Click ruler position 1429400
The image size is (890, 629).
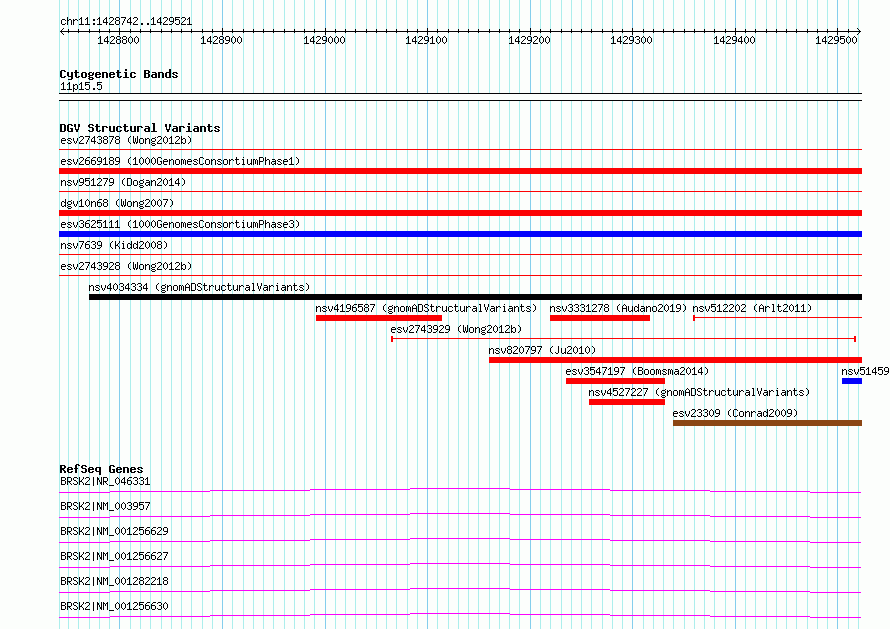pyautogui.click(x=734, y=40)
